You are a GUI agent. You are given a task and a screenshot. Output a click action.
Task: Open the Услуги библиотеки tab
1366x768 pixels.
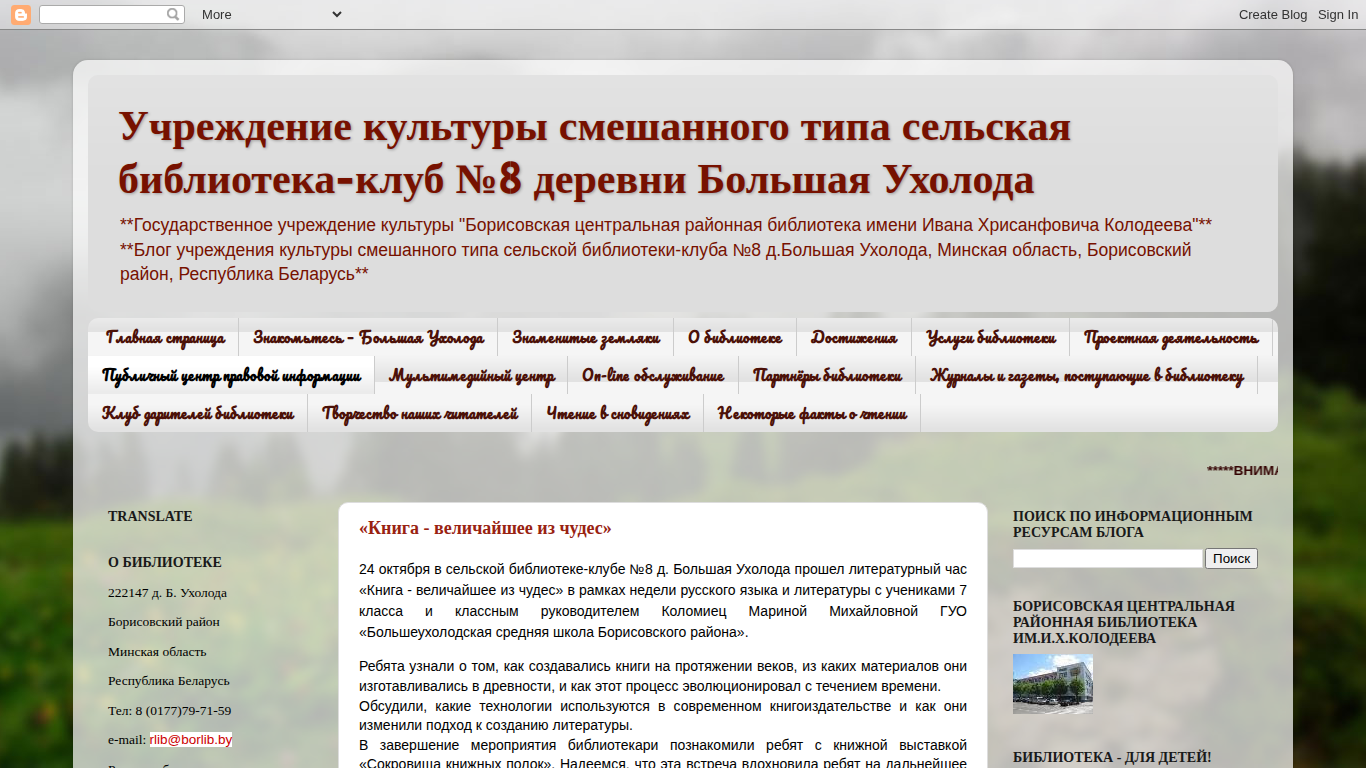(x=990, y=337)
